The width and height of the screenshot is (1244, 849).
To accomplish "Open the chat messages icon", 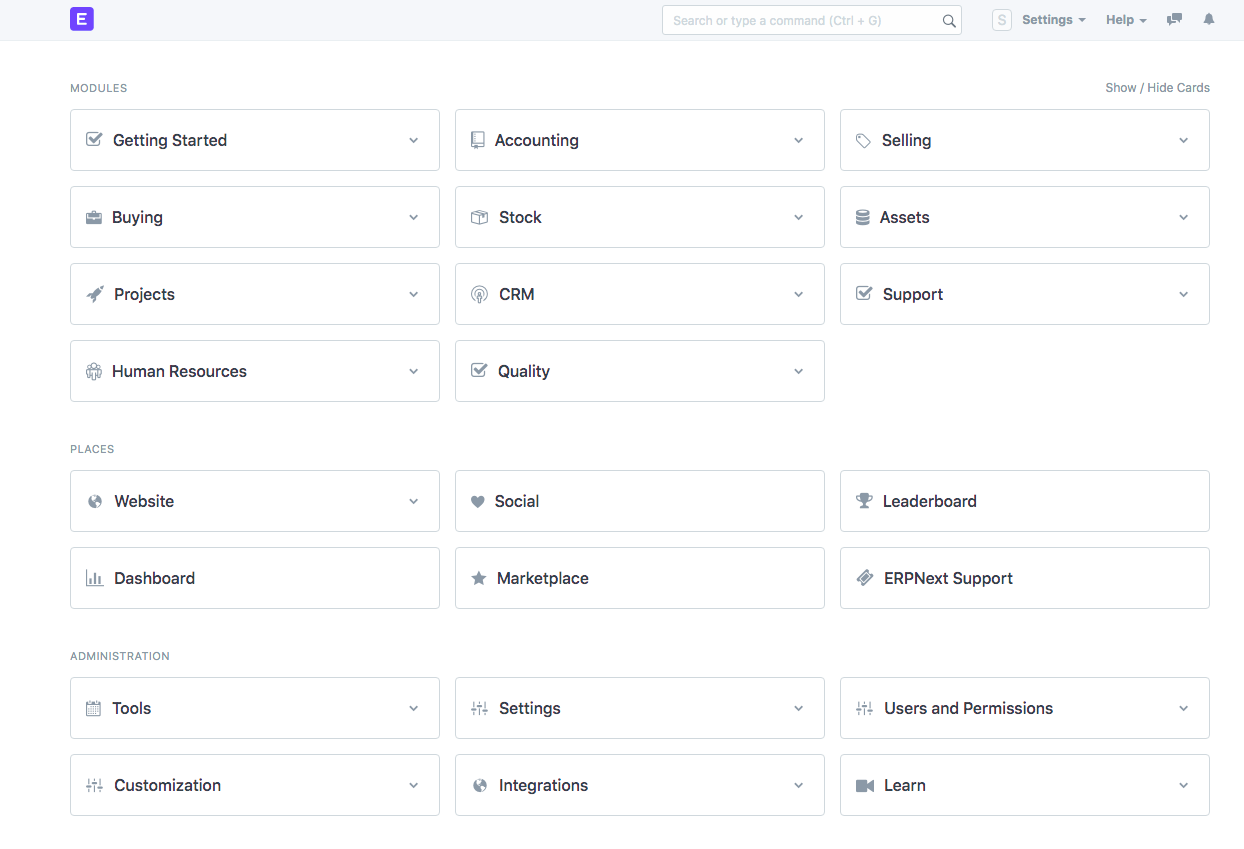I will pos(1174,20).
